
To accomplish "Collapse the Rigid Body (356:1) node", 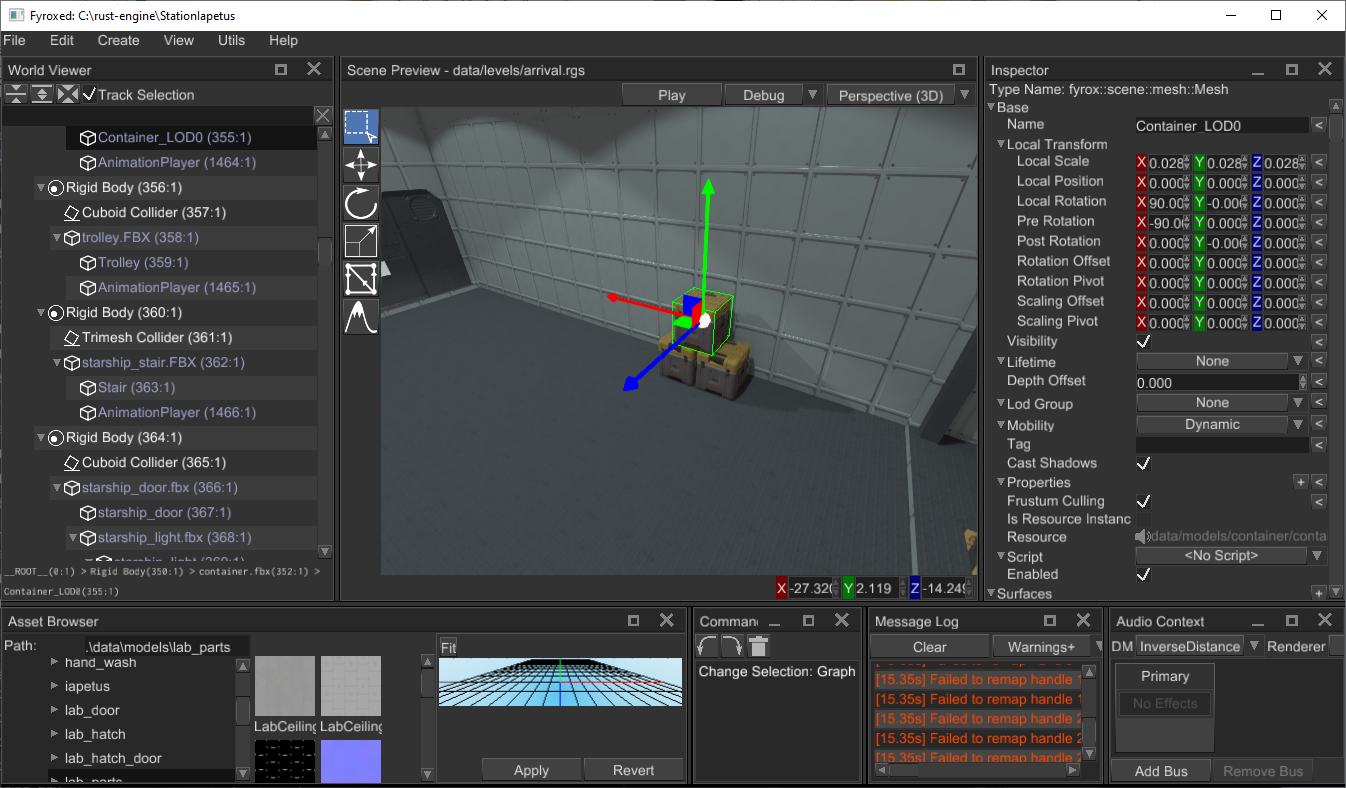I will pyautogui.click(x=41, y=187).
